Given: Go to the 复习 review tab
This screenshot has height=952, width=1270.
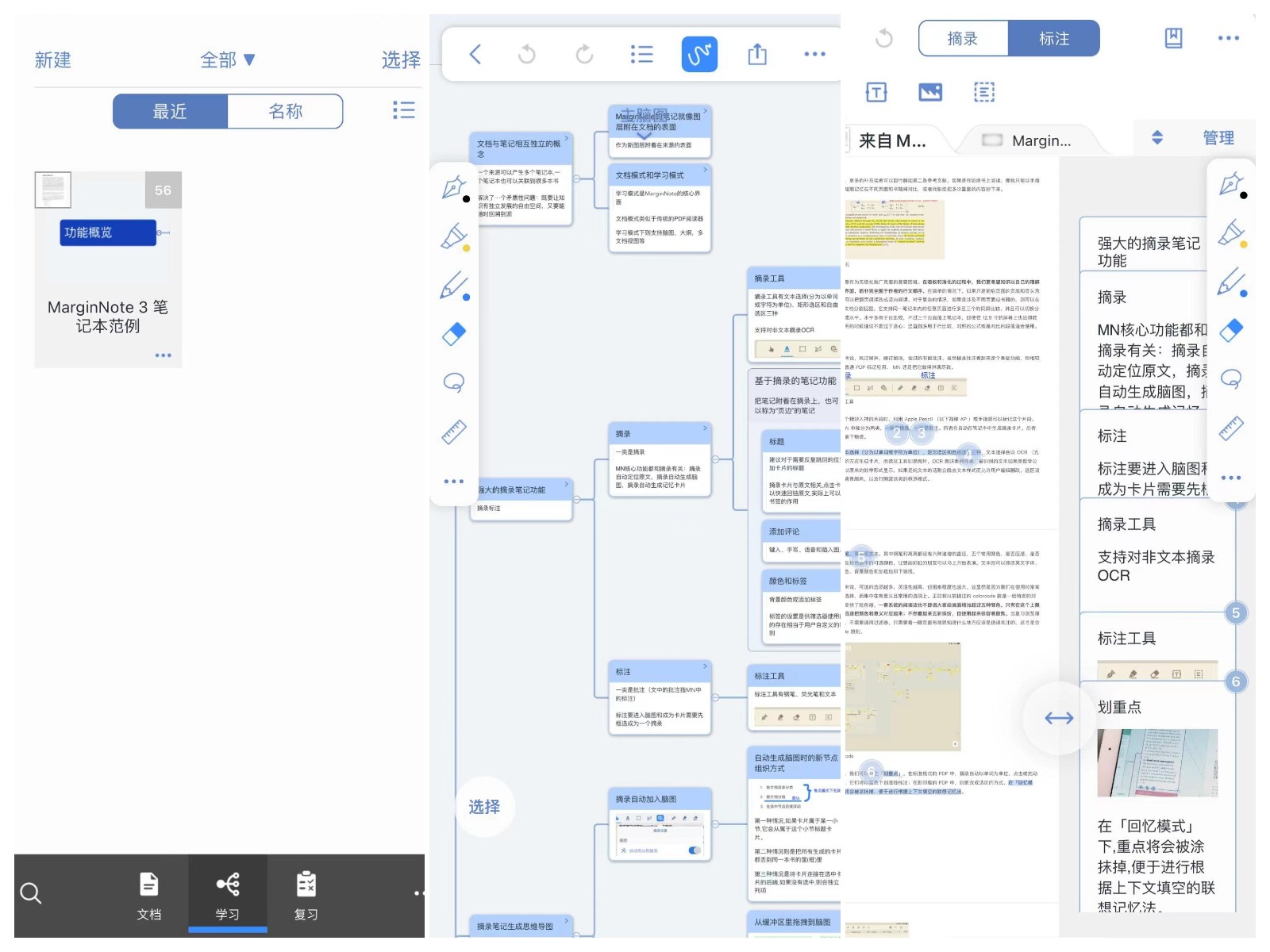Looking at the screenshot, I should tap(306, 896).
